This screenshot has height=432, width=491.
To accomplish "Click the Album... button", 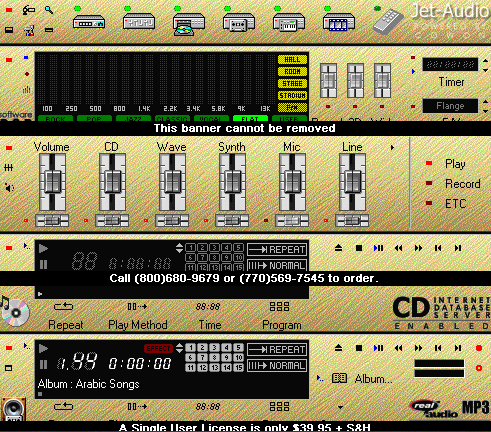I will 373,379.
